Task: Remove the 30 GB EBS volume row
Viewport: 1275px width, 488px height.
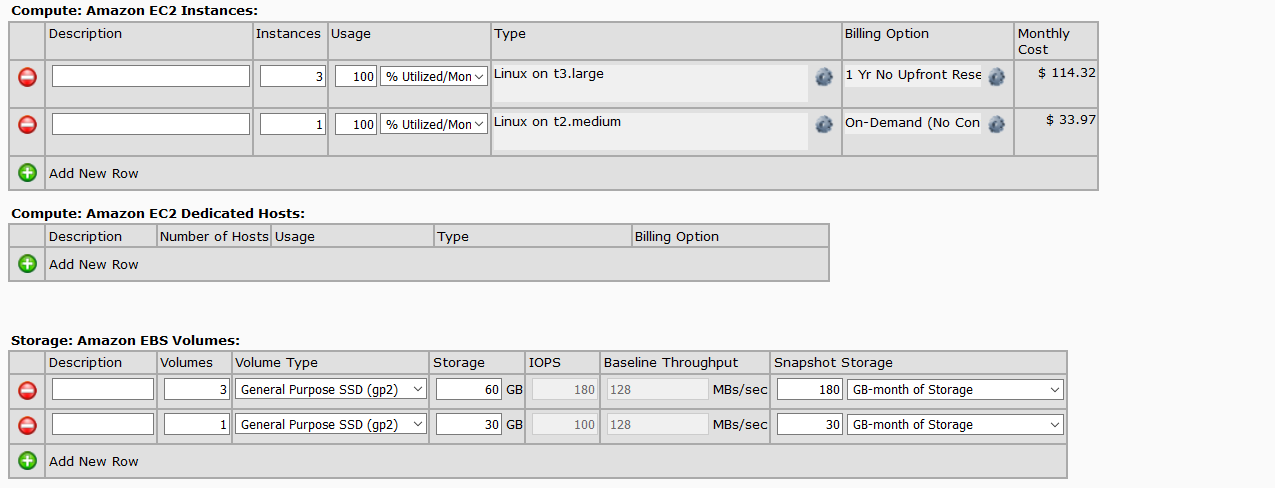Action: coord(27,425)
